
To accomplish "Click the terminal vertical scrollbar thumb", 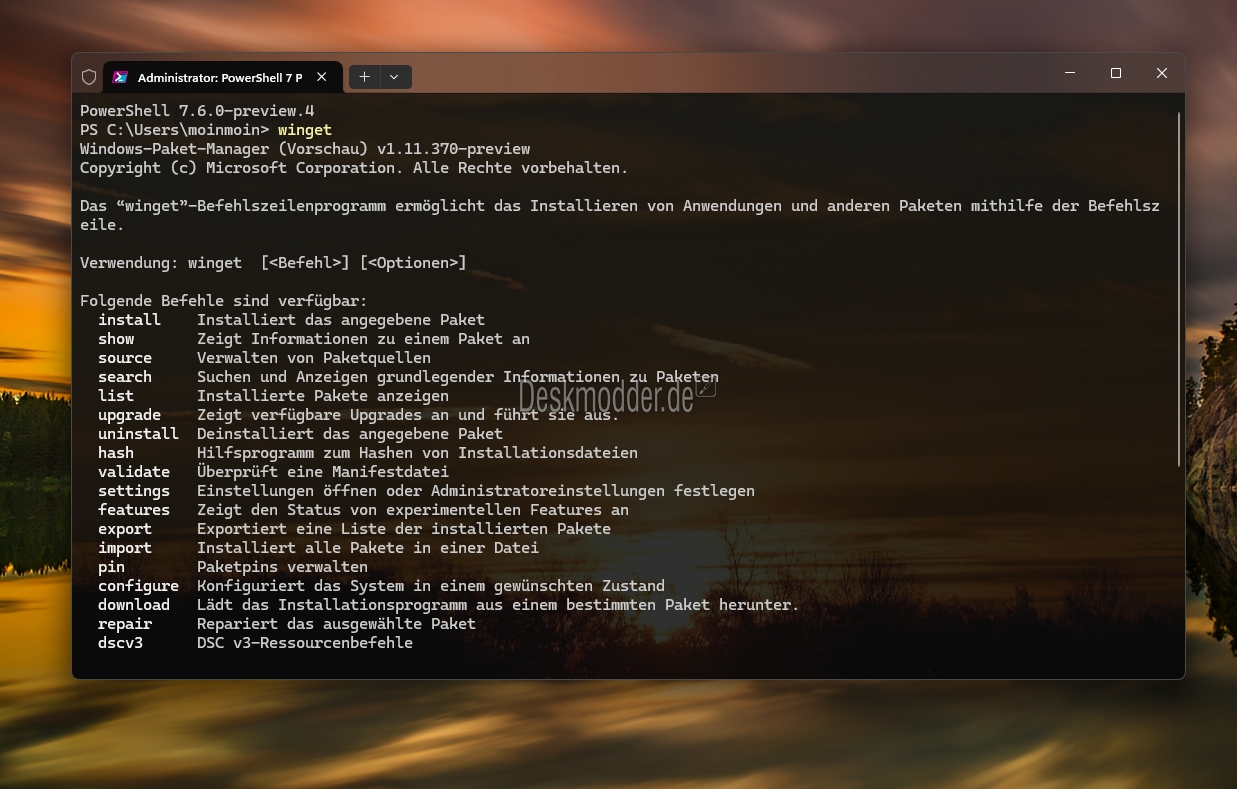I will coord(1179,289).
